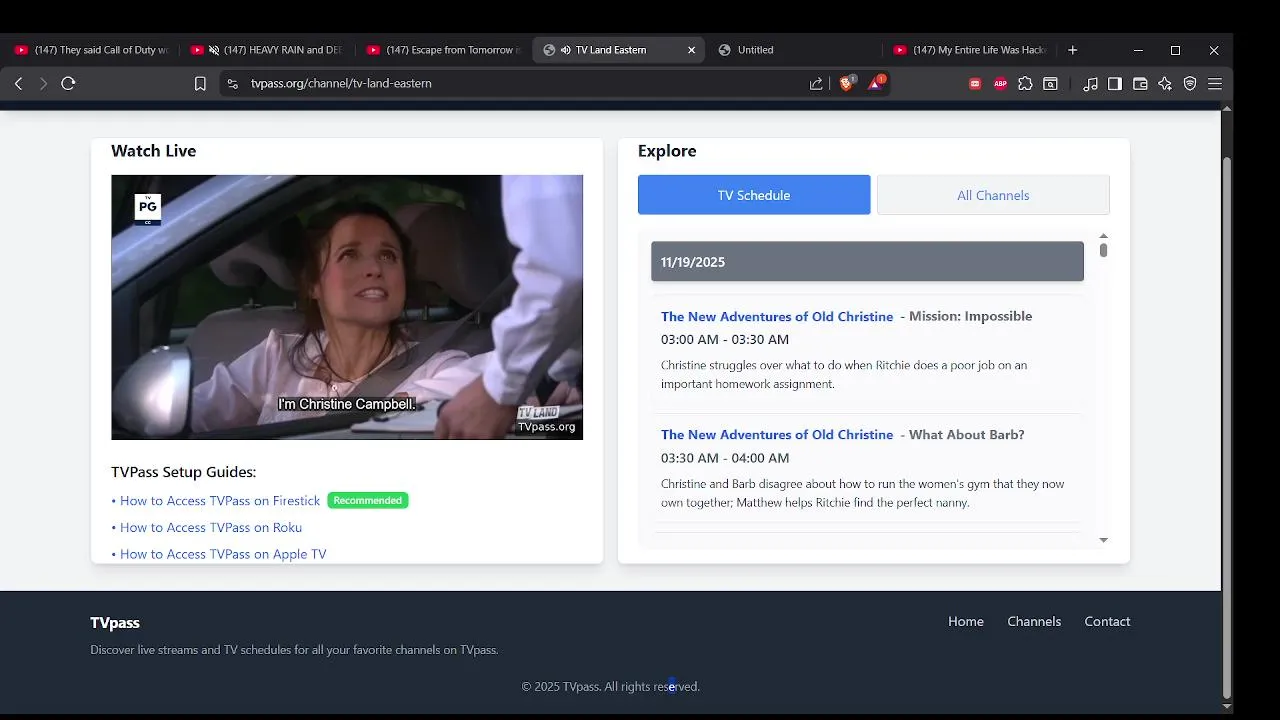Click schedule list scroll down arrow
The image size is (1280, 720).
pos(1103,540)
